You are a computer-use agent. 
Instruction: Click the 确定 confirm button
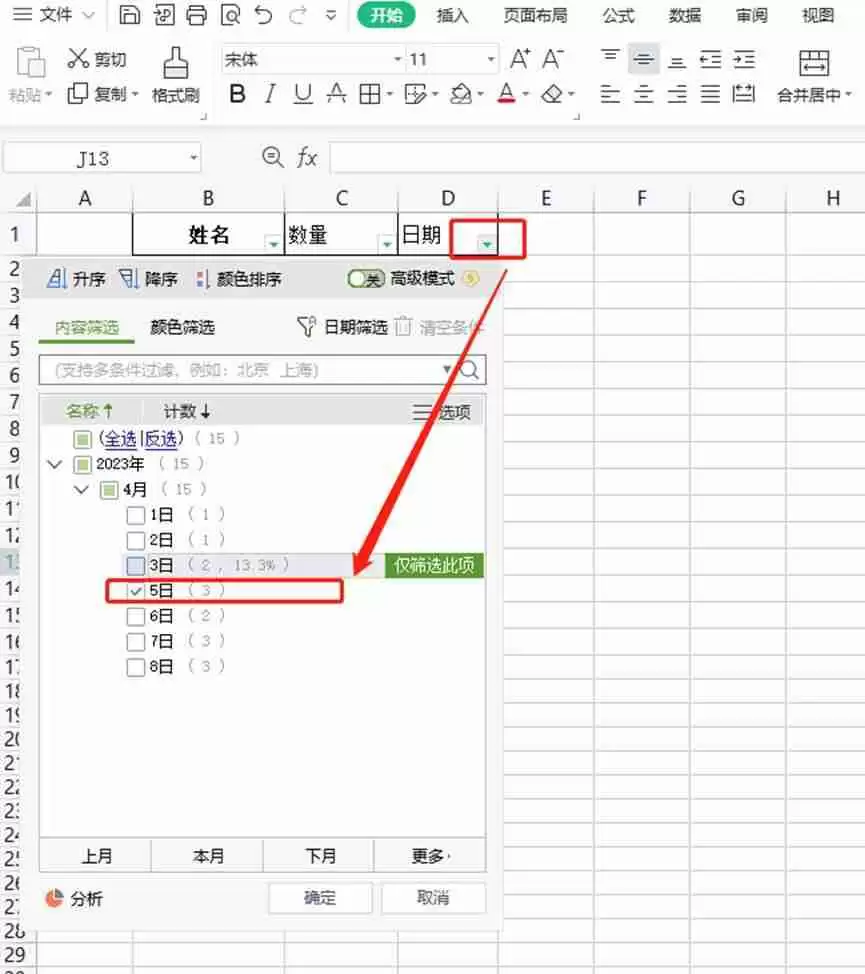(319, 898)
